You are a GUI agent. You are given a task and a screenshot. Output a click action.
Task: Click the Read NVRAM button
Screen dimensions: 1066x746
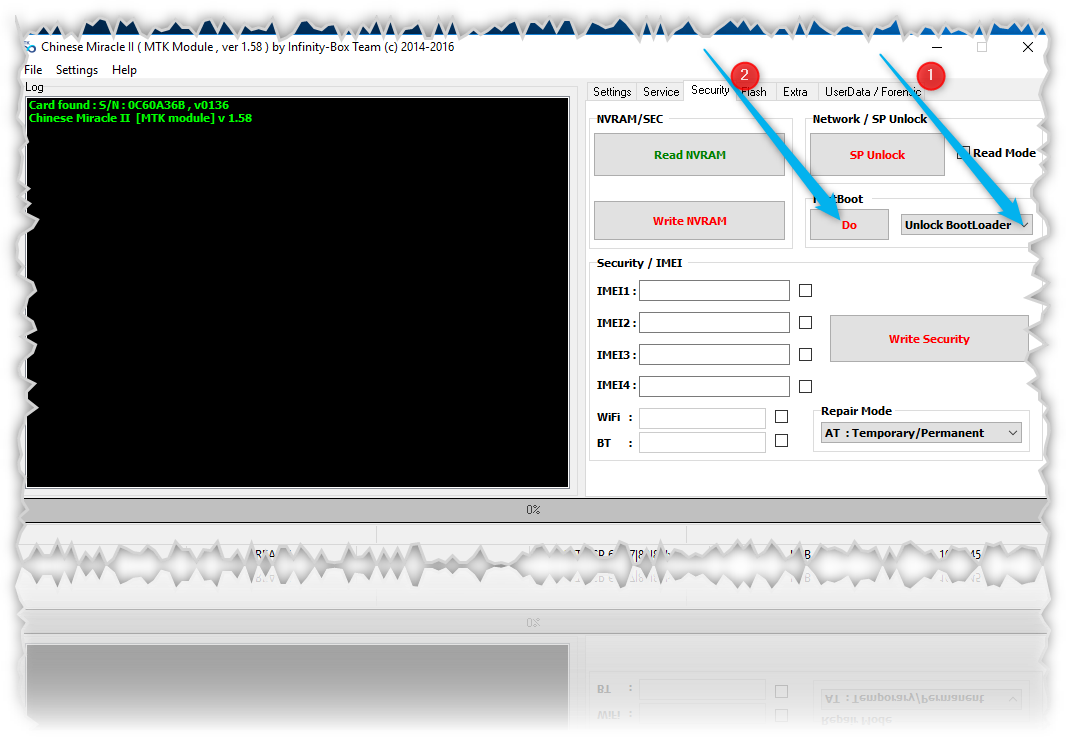689,154
